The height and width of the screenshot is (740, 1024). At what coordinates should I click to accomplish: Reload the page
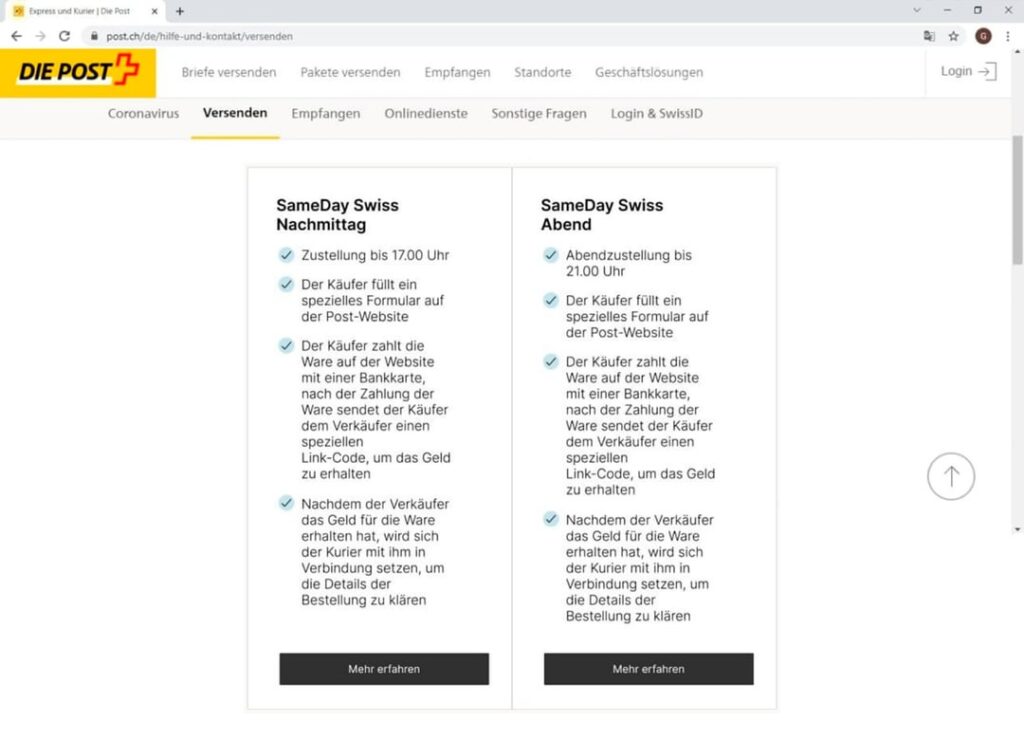[64, 36]
